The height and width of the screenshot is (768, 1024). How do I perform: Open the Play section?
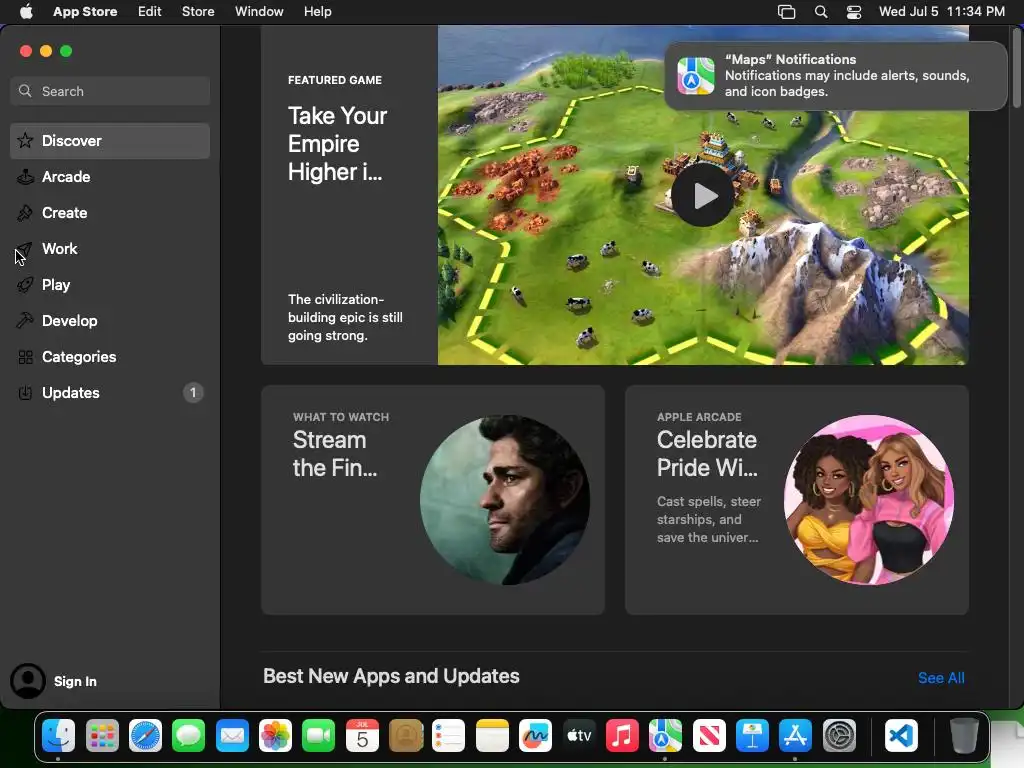[x=110, y=284]
